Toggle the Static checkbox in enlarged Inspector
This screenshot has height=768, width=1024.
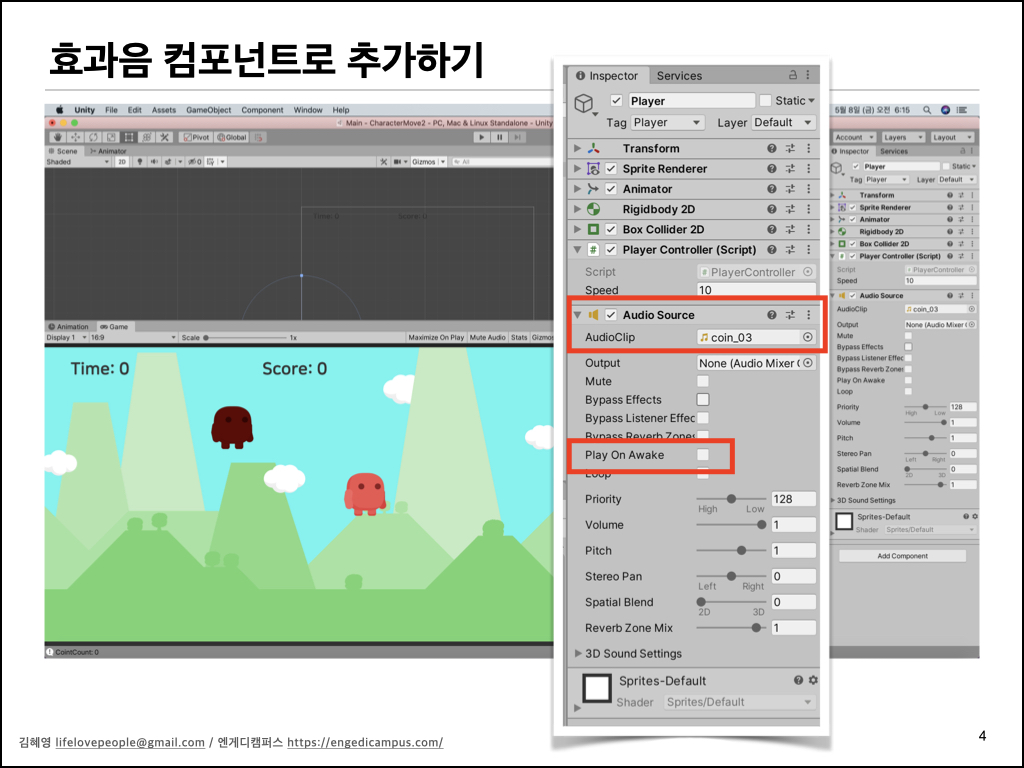coord(765,101)
